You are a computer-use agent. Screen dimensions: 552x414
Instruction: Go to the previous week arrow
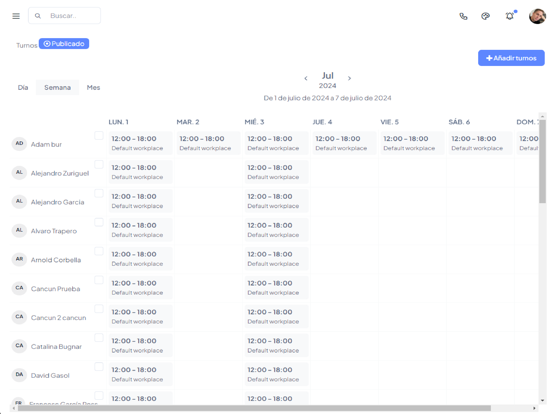pyautogui.click(x=306, y=78)
